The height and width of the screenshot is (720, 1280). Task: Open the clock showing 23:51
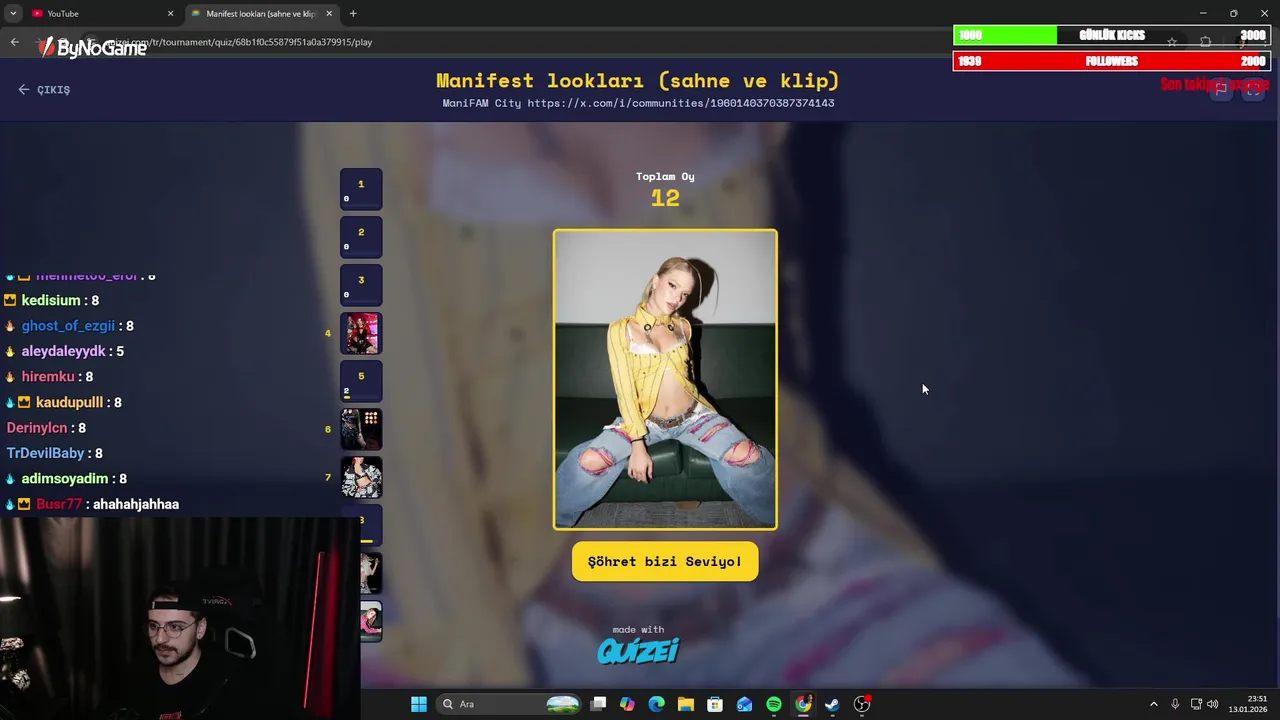1248,704
